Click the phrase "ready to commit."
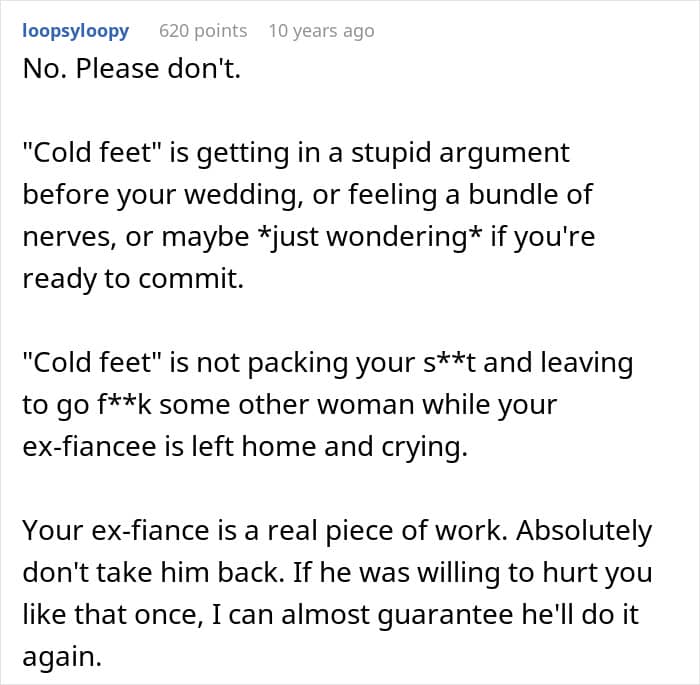 (132, 280)
